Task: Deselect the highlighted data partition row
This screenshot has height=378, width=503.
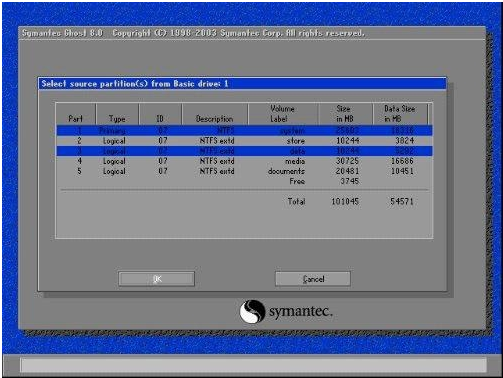Action: tap(244, 151)
